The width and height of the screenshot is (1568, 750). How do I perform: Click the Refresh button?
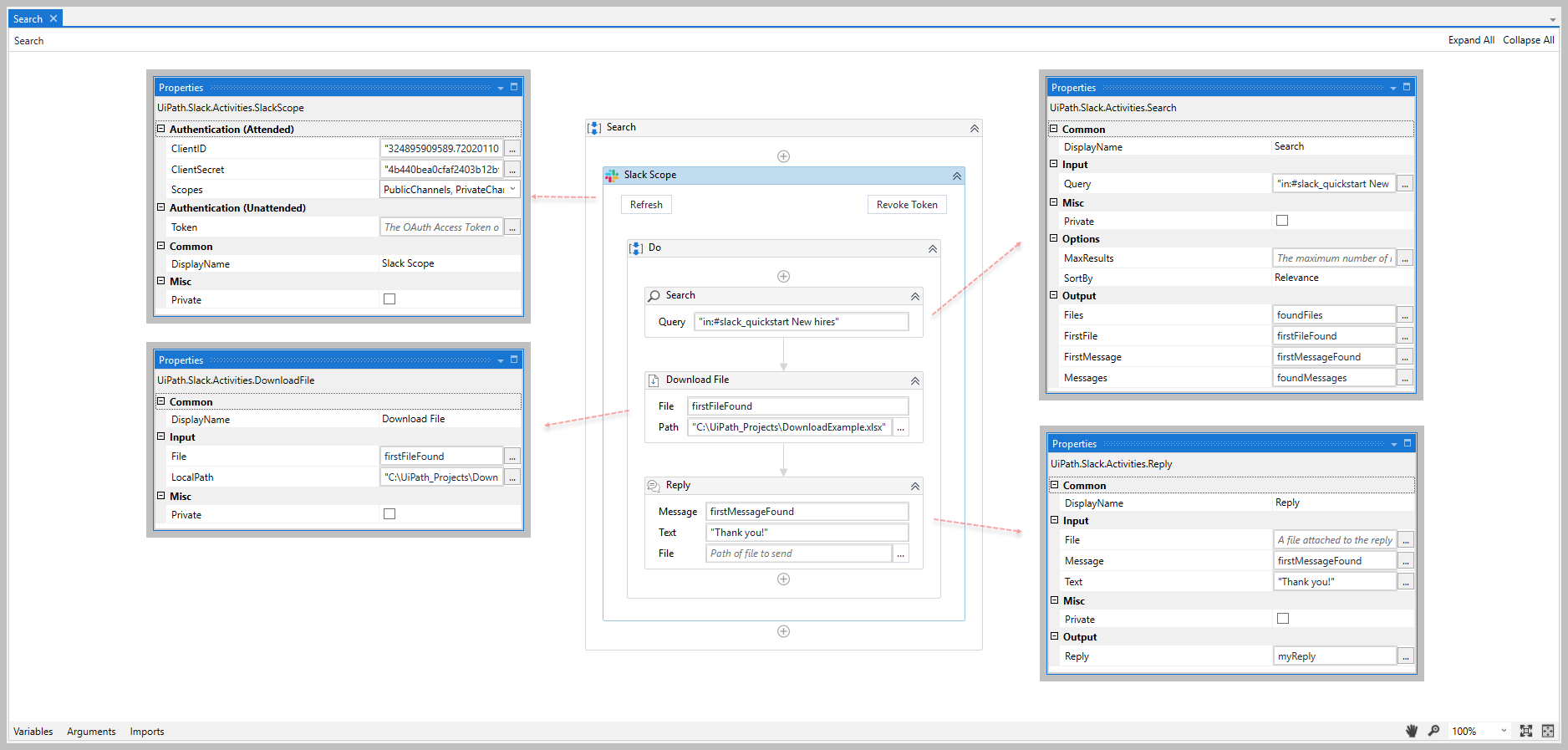646,205
